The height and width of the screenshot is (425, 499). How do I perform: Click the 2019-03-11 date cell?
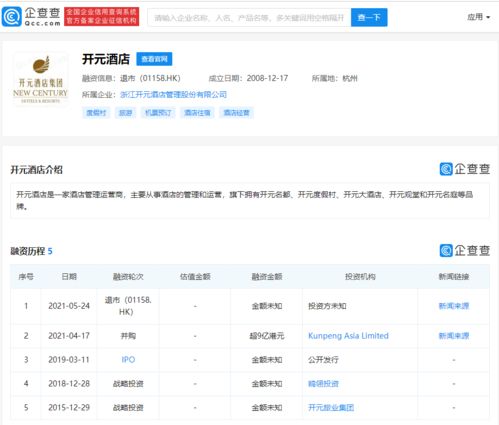pos(69,360)
